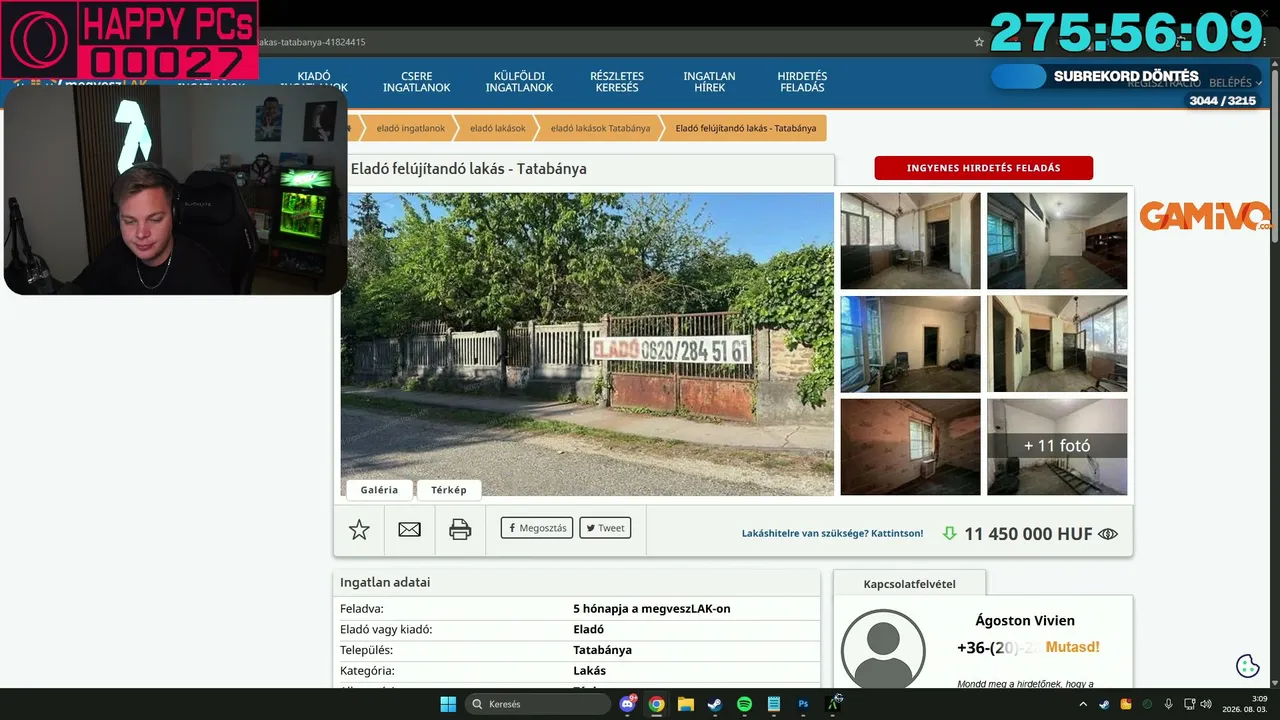
Task: Click the contact avatar placeholder icon
Action: pos(883,649)
